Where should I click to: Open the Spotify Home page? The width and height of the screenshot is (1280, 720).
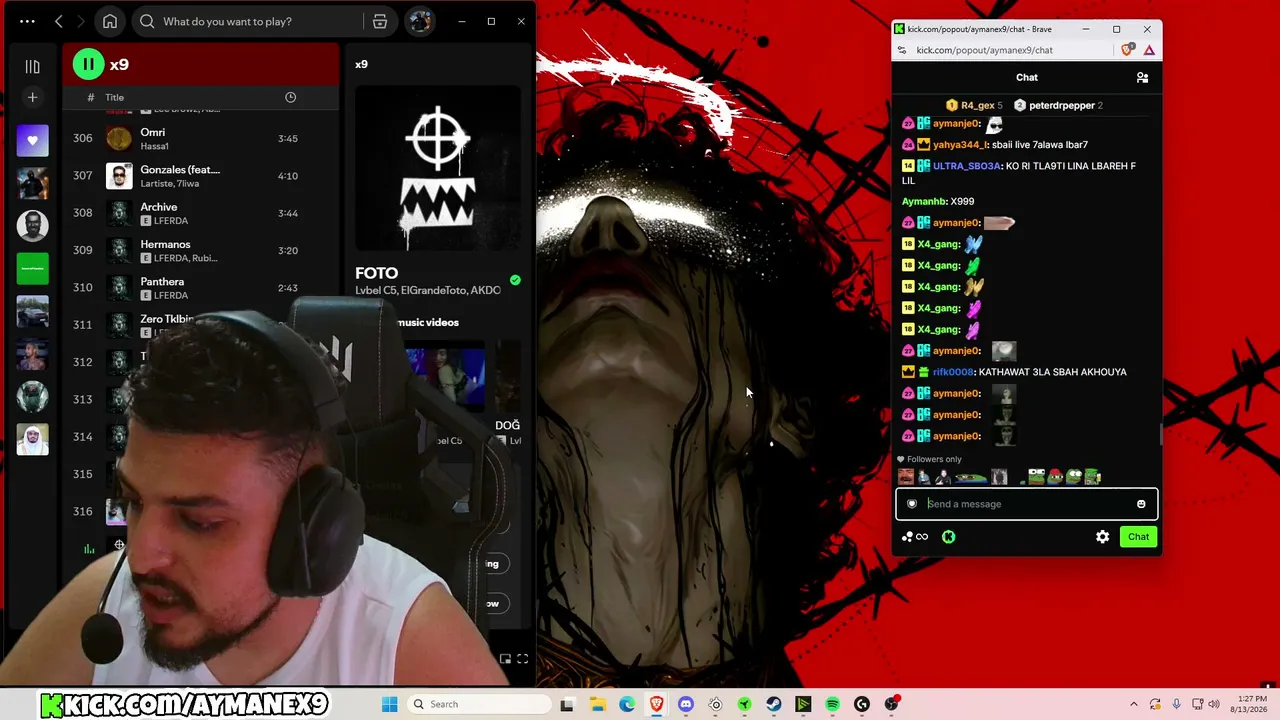tap(110, 21)
